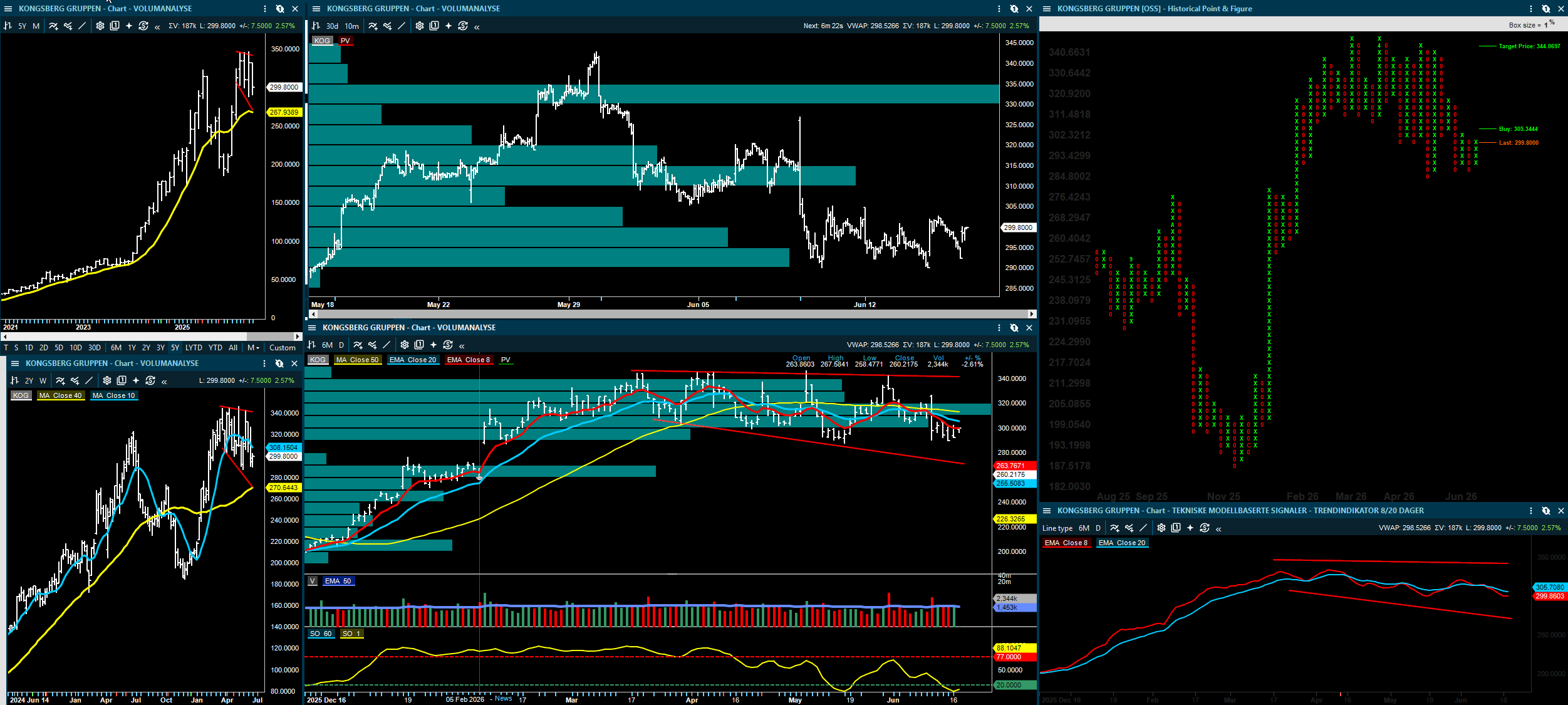Select the 30D range tab

(x=95, y=348)
